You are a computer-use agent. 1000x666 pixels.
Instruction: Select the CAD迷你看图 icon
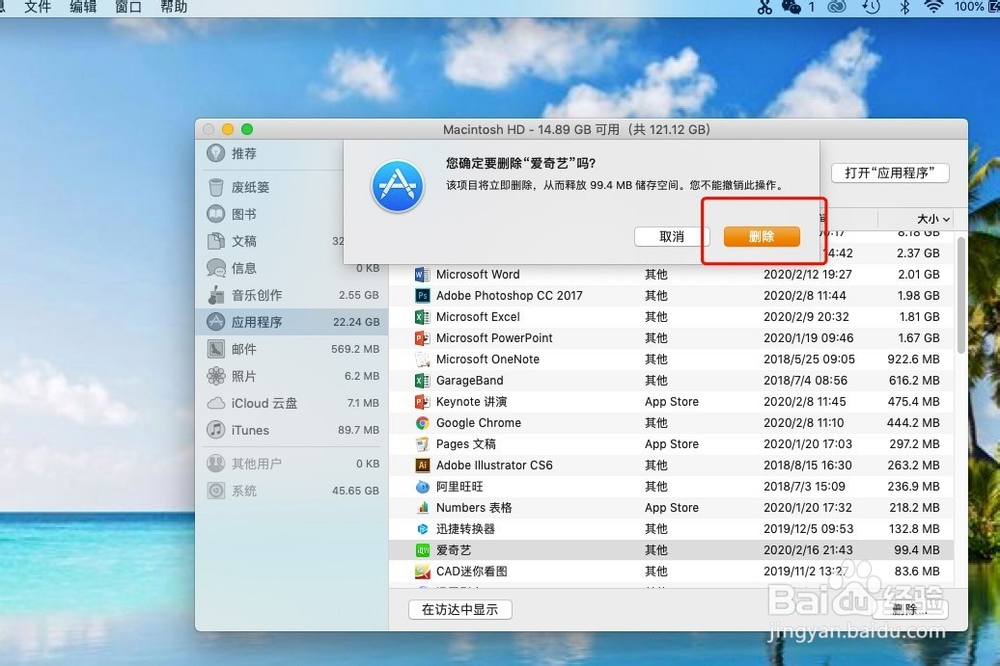423,571
